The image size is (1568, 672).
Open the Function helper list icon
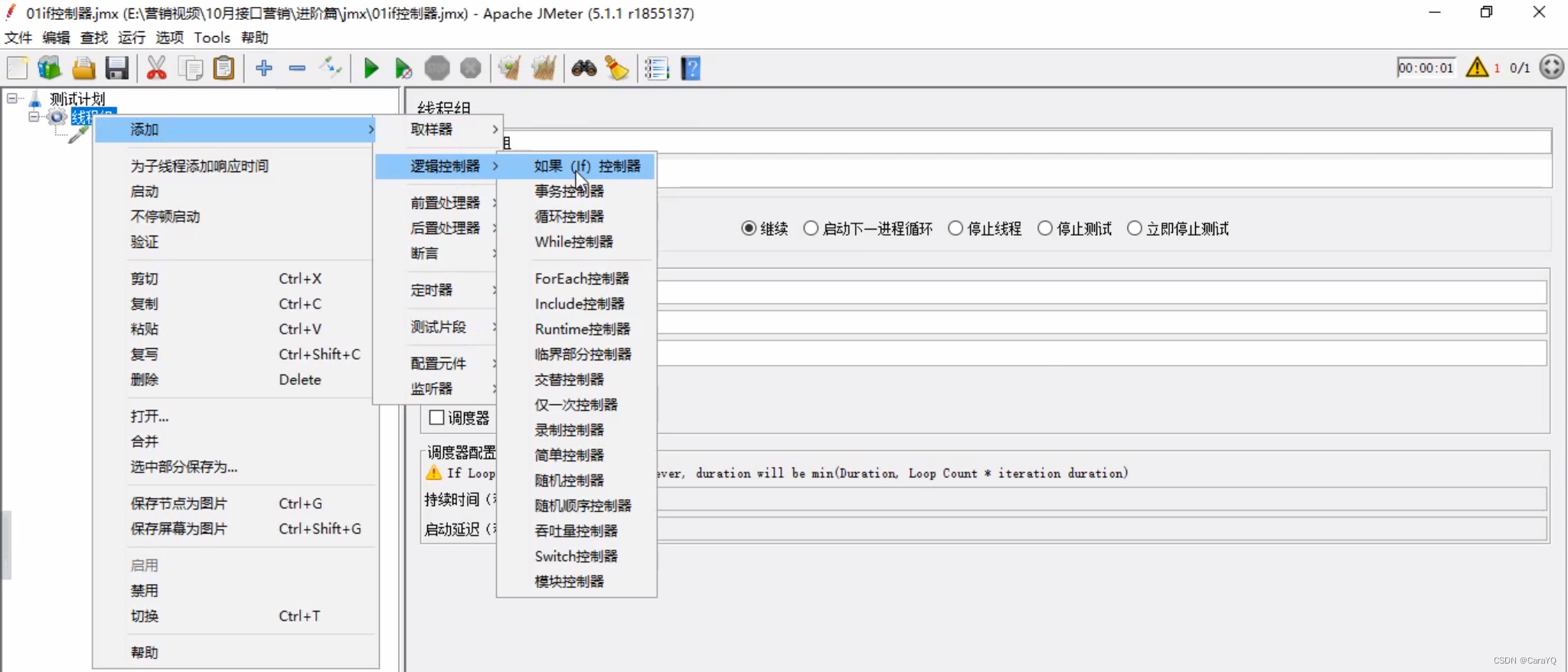(x=656, y=68)
